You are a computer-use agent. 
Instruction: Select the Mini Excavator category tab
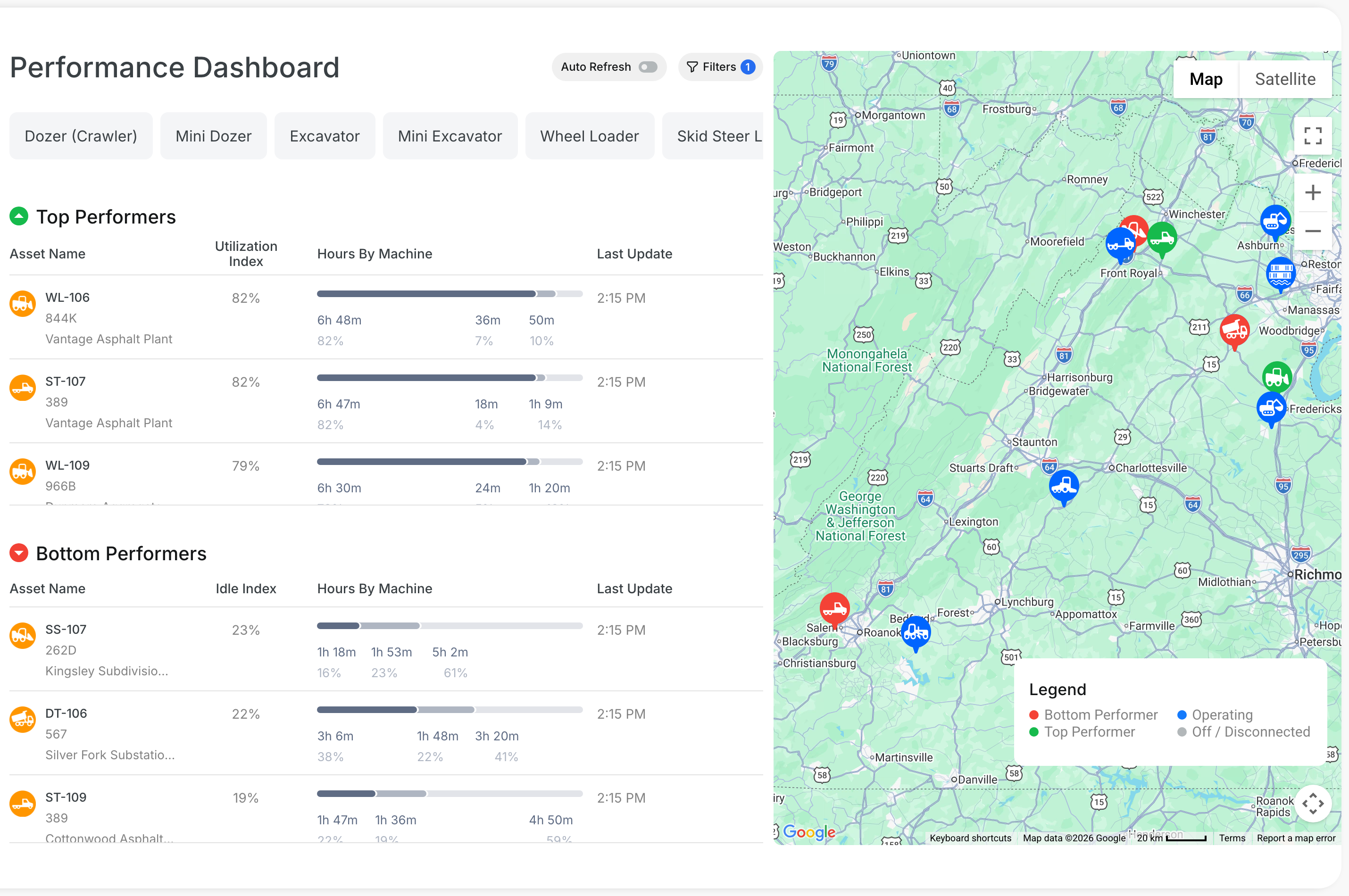coord(450,136)
